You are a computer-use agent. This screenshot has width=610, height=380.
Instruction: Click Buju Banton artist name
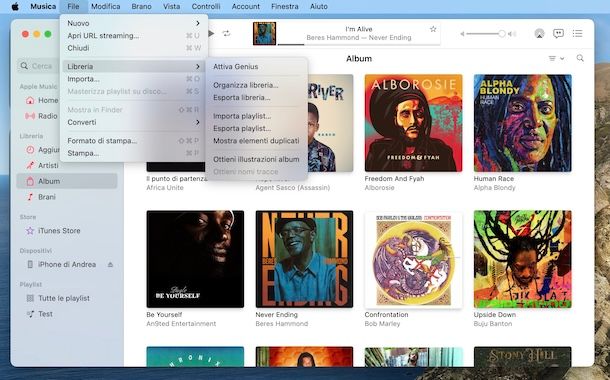(x=493, y=324)
